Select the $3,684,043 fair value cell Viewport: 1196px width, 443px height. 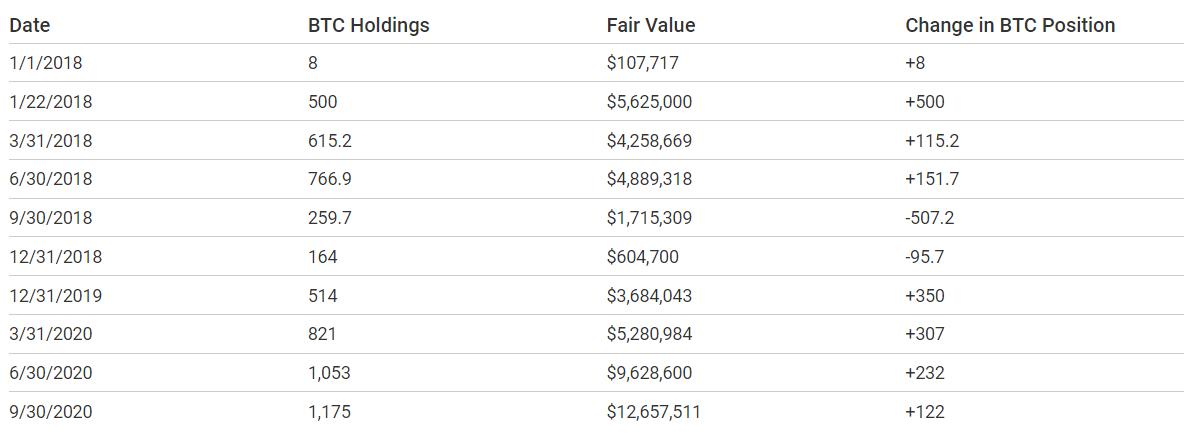tap(649, 296)
